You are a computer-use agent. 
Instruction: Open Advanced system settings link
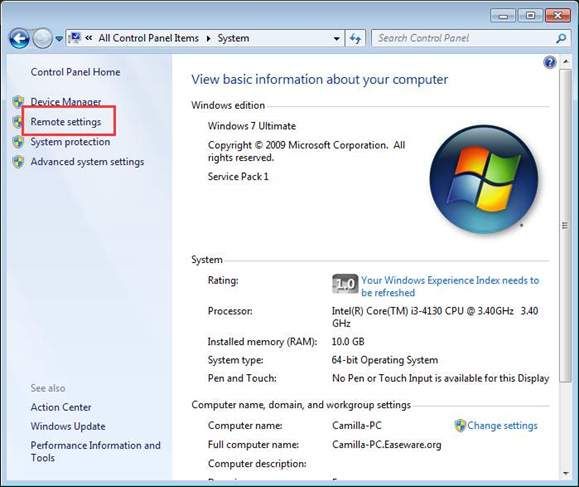pyautogui.click(x=87, y=162)
